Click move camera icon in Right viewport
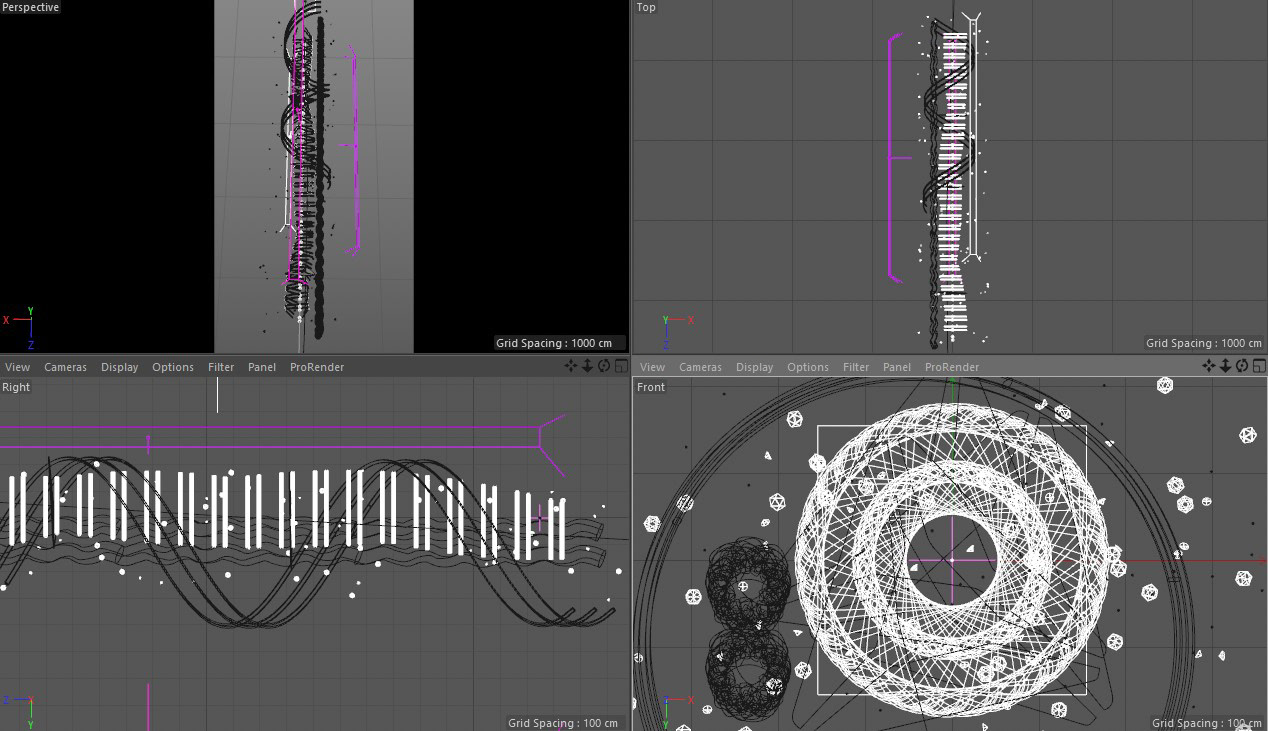This screenshot has height=731, width=1268. tap(570, 366)
